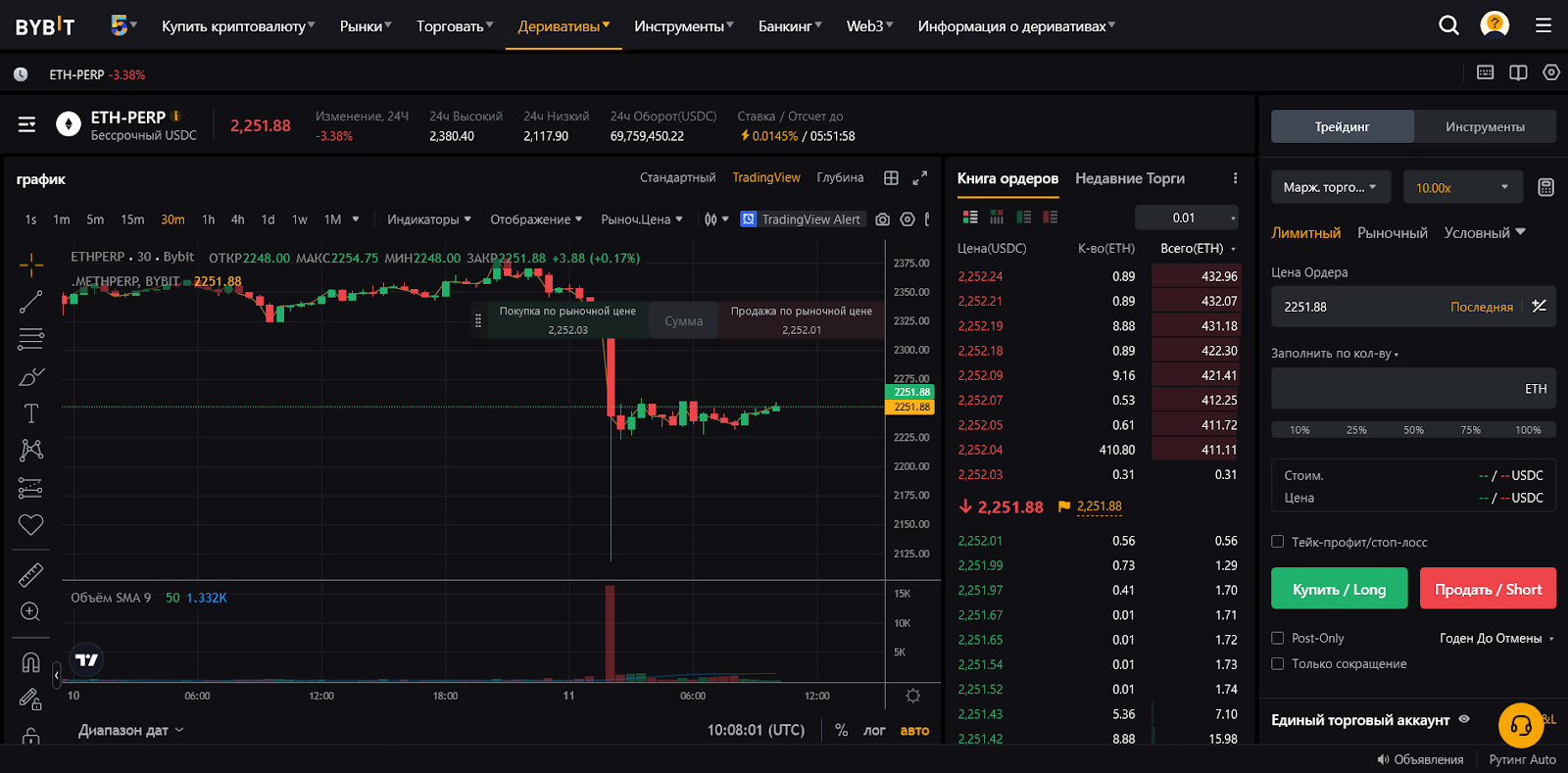Toggle the stay-in-drawing-mode pencil lock

pyautogui.click(x=31, y=700)
